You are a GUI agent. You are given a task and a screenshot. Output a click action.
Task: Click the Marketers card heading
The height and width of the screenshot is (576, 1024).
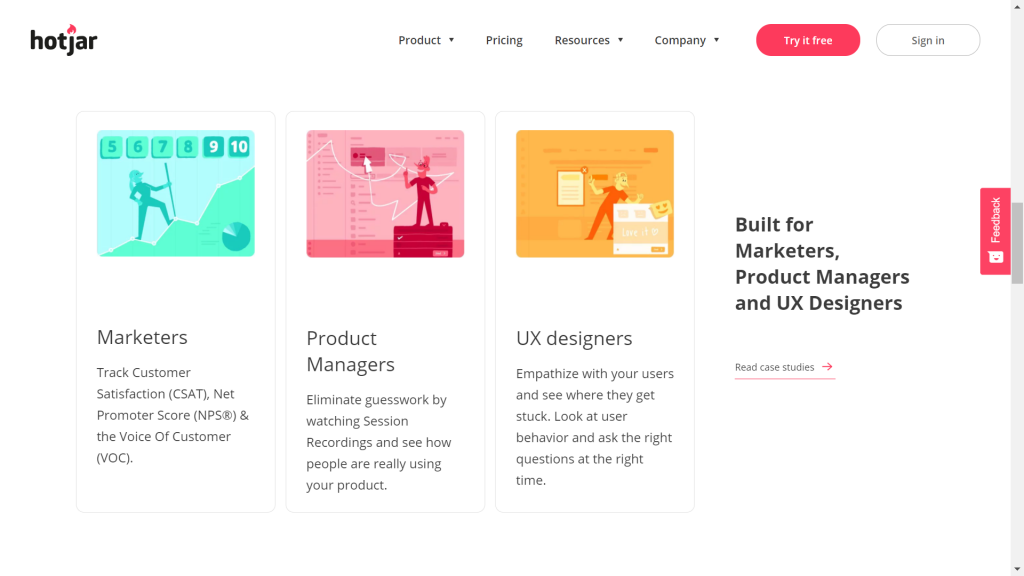tap(142, 337)
